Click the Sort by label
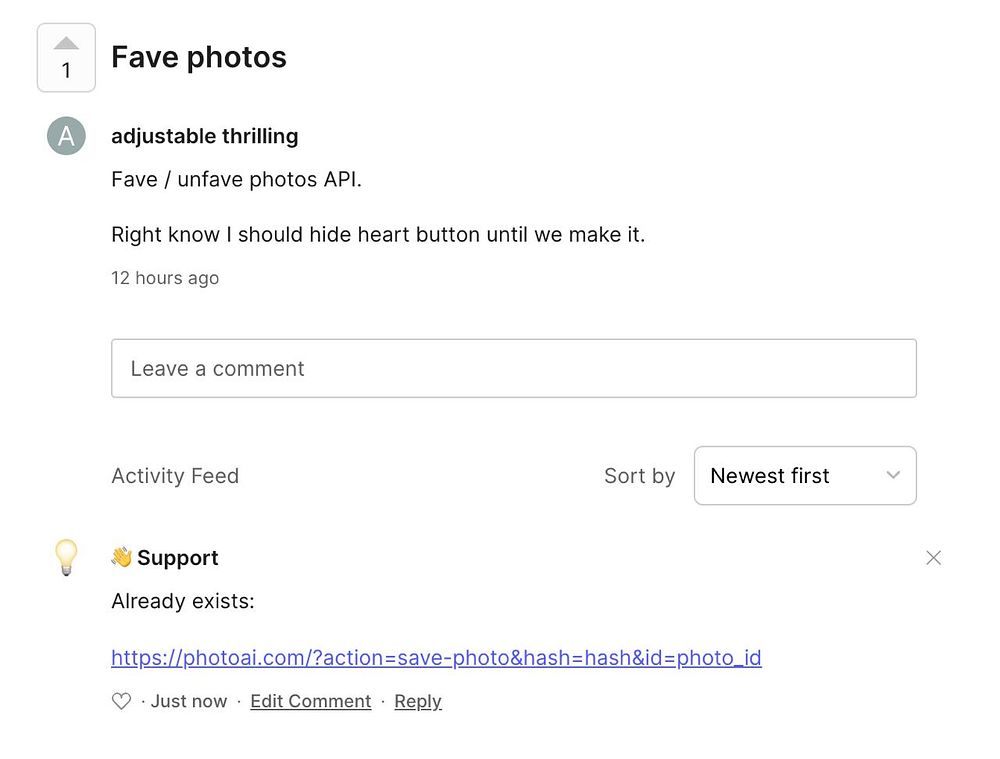The height and width of the screenshot is (759, 1000). coord(639,476)
